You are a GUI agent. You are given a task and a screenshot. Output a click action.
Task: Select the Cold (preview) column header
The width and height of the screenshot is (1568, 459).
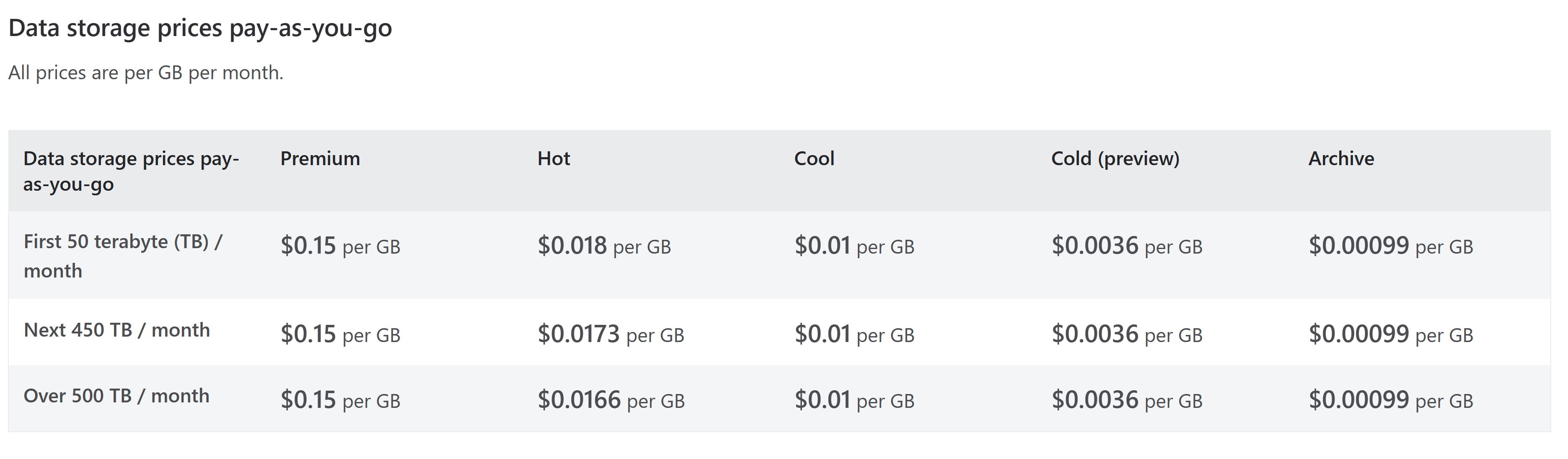click(x=1115, y=159)
